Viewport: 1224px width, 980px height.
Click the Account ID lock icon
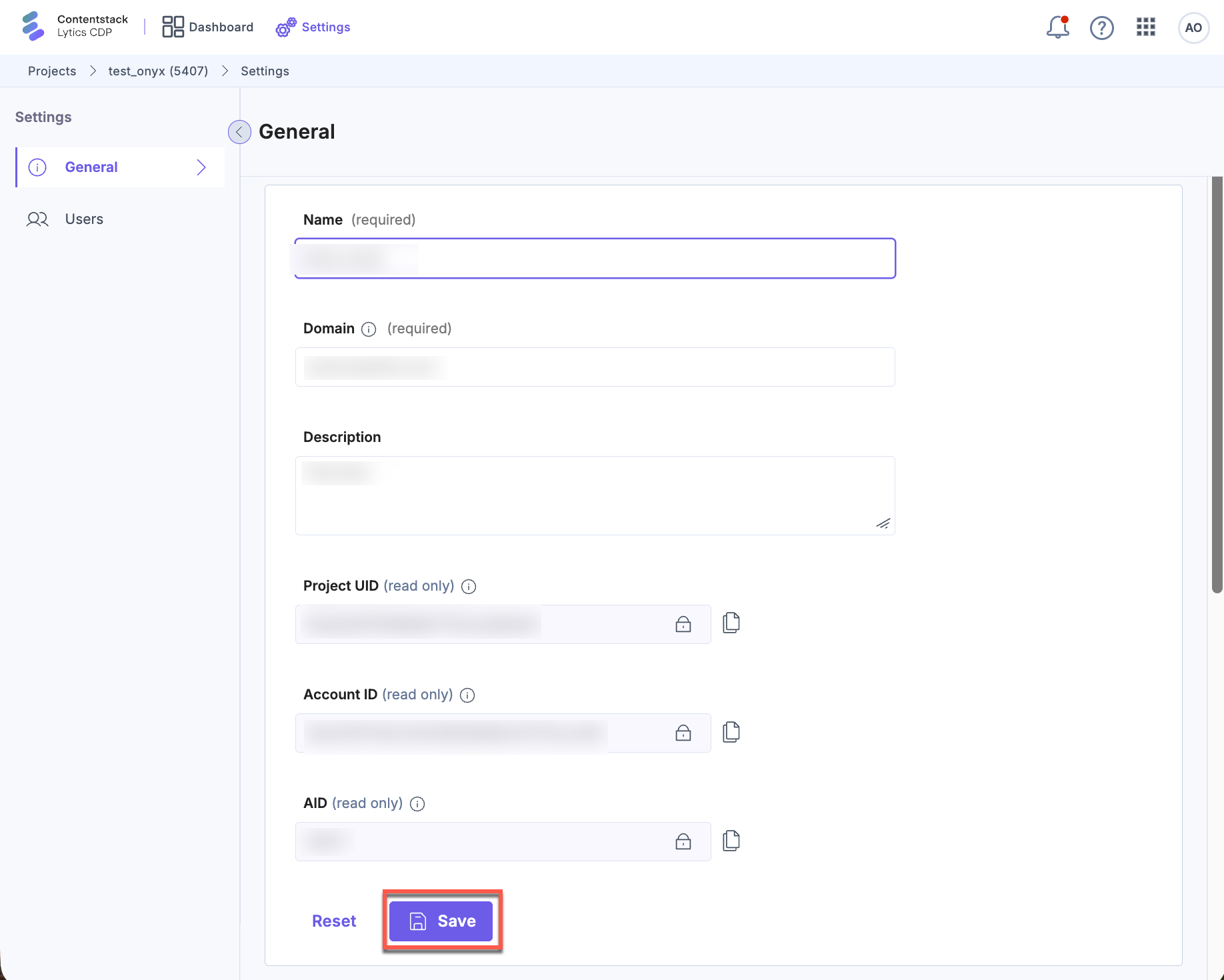(683, 733)
